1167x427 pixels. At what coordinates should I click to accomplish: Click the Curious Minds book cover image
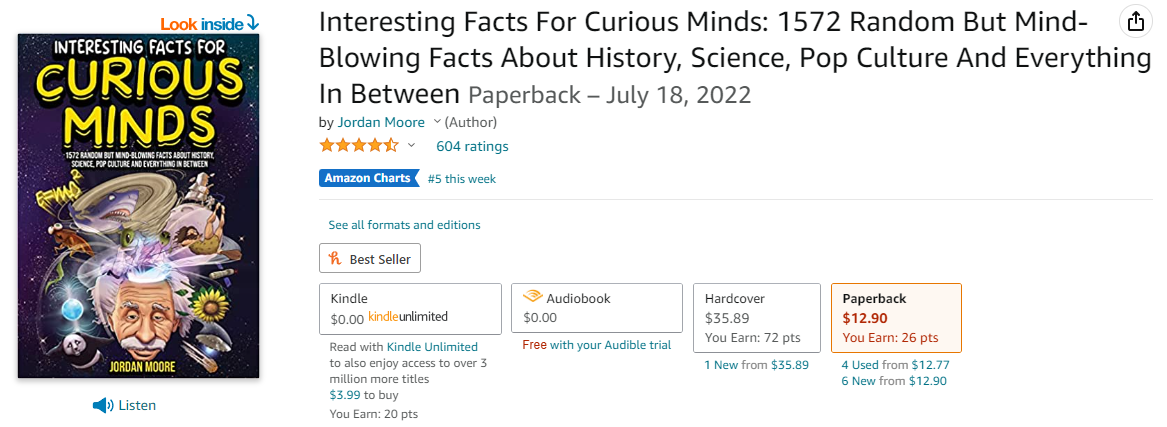pos(138,205)
